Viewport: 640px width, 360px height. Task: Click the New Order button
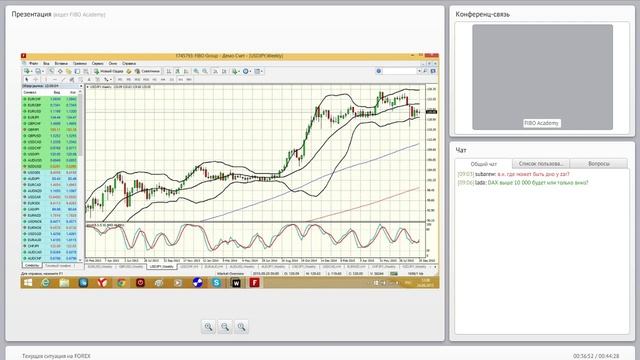109,71
